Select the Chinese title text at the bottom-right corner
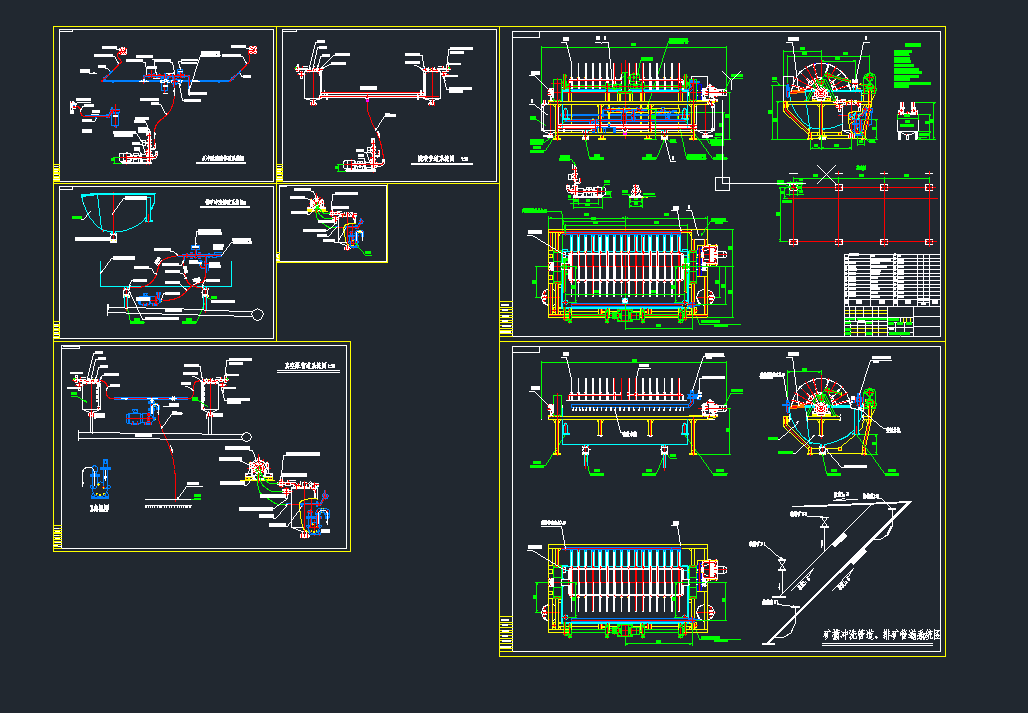 pos(881,634)
